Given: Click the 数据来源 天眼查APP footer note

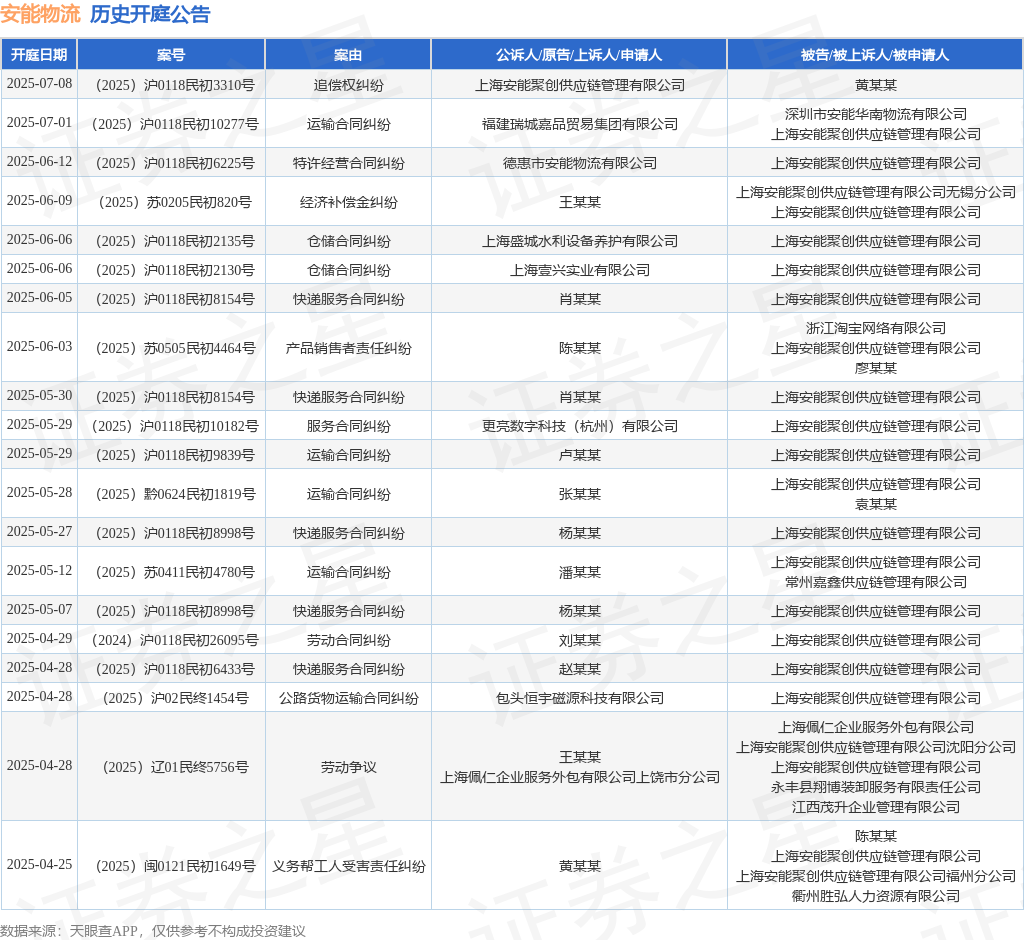Looking at the screenshot, I should [152, 931].
